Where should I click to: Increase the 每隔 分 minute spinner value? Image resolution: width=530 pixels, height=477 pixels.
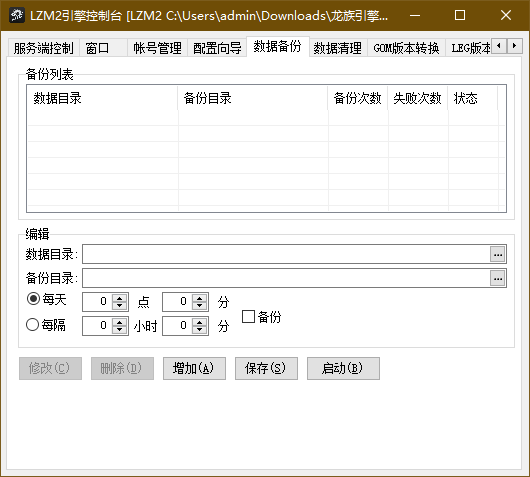[199, 322]
